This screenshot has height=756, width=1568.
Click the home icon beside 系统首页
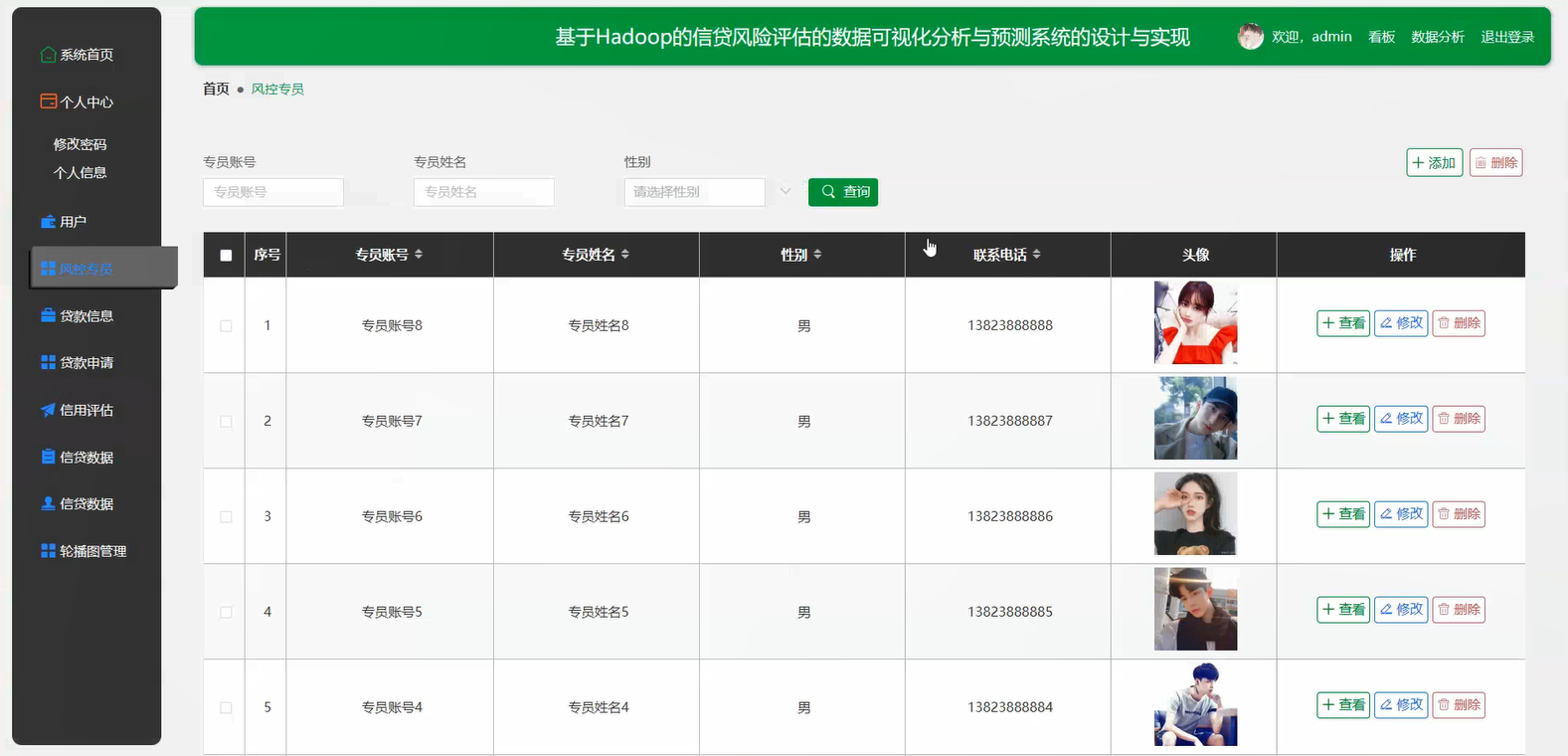(x=48, y=55)
